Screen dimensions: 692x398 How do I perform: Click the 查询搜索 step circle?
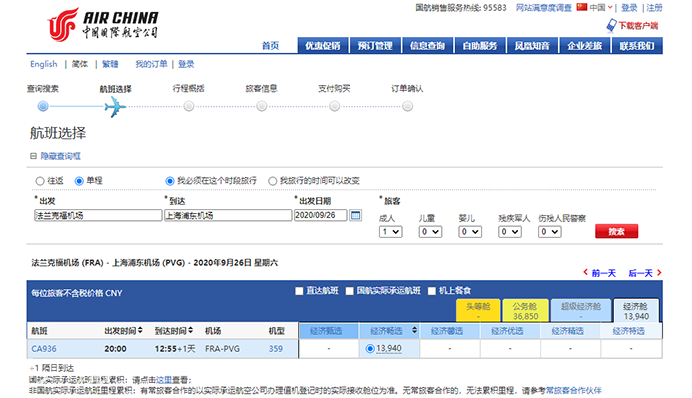pos(43,106)
